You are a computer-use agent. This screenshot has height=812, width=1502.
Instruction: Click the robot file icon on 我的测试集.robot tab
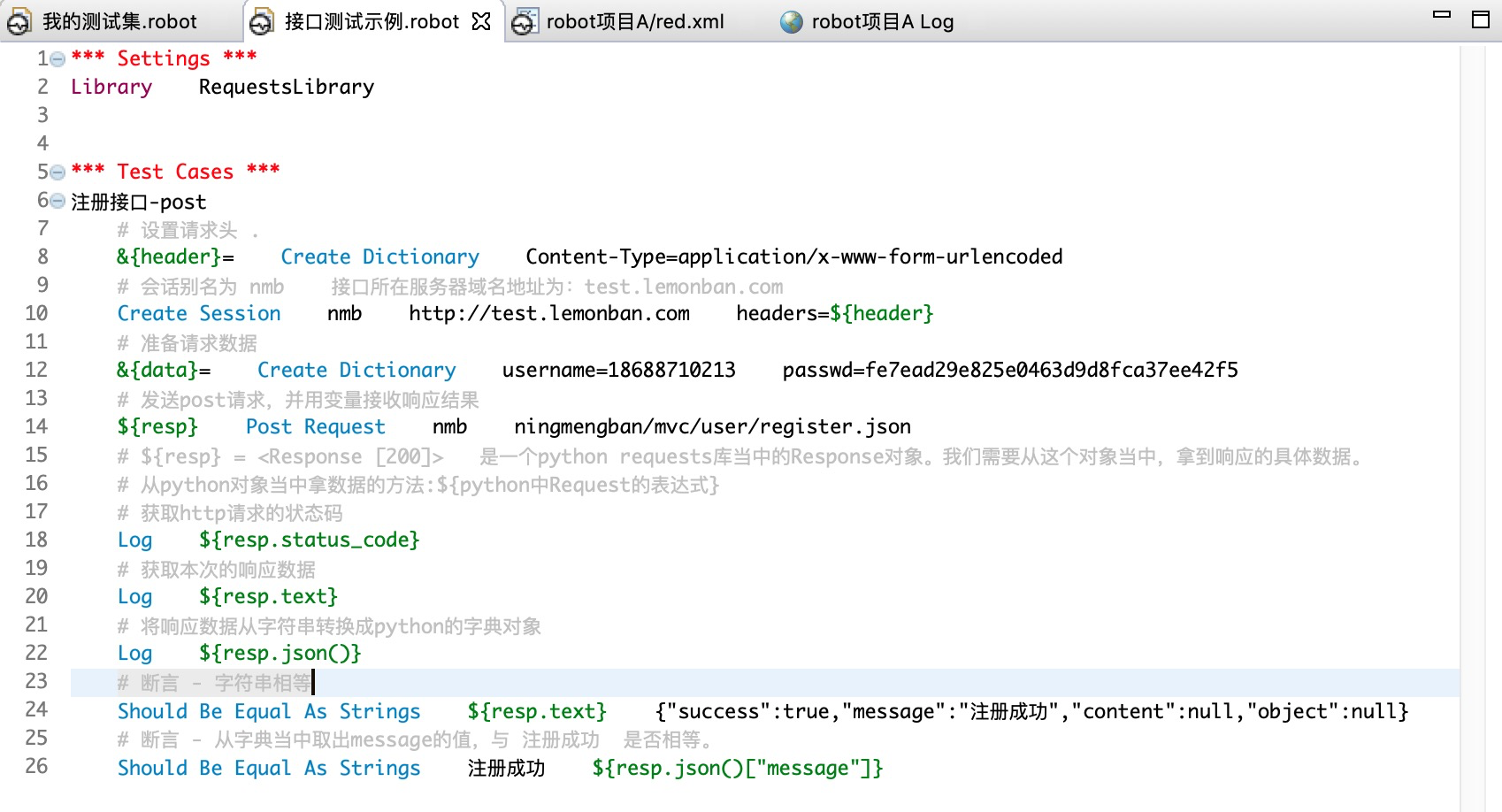[x=19, y=22]
